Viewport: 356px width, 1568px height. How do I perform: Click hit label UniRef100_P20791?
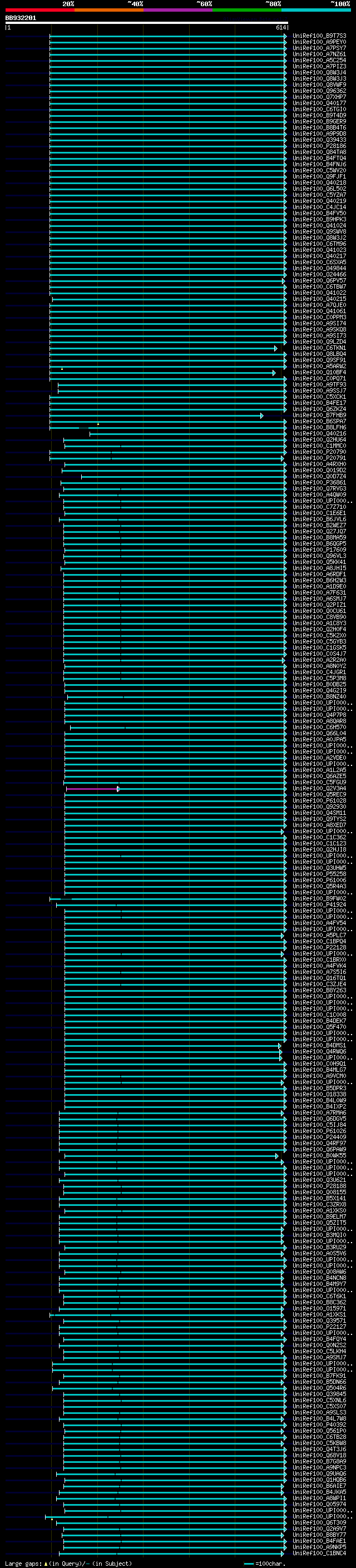pyautogui.click(x=319, y=458)
